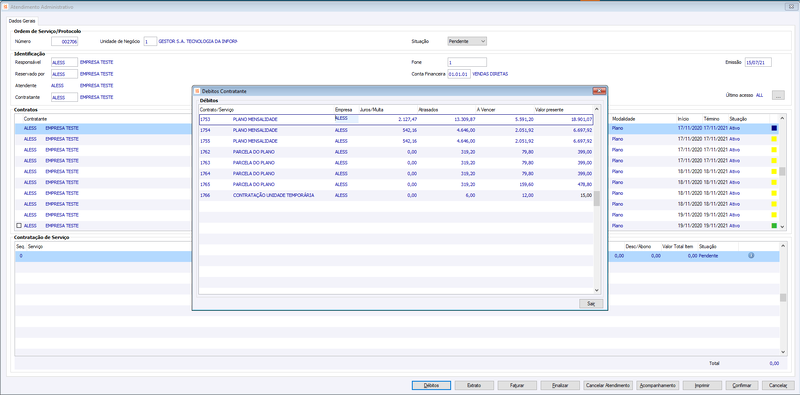The height and width of the screenshot is (395, 800).
Task: Select debit row 1763
Action: (x=396, y=163)
